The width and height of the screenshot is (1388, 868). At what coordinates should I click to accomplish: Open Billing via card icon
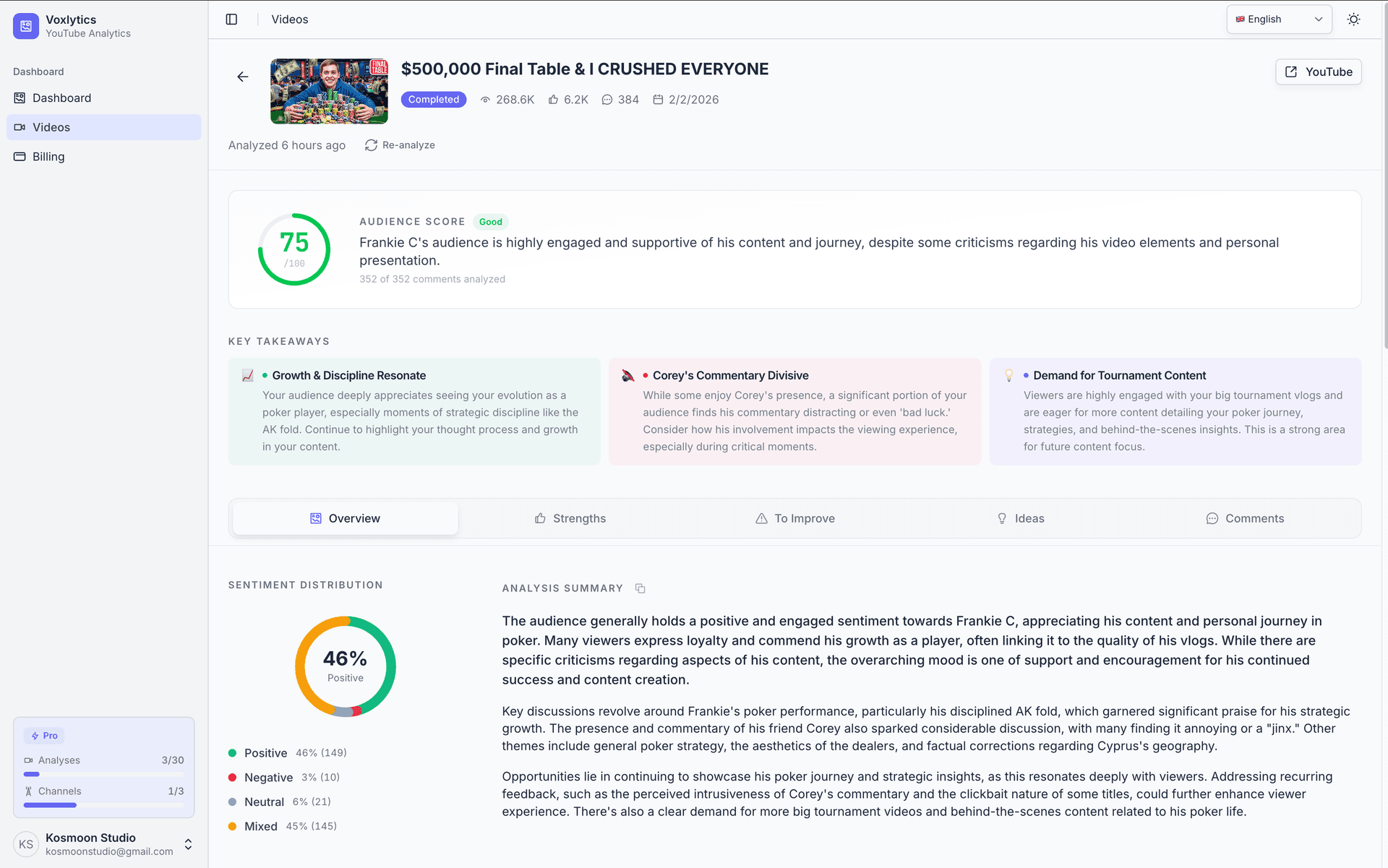(20, 156)
